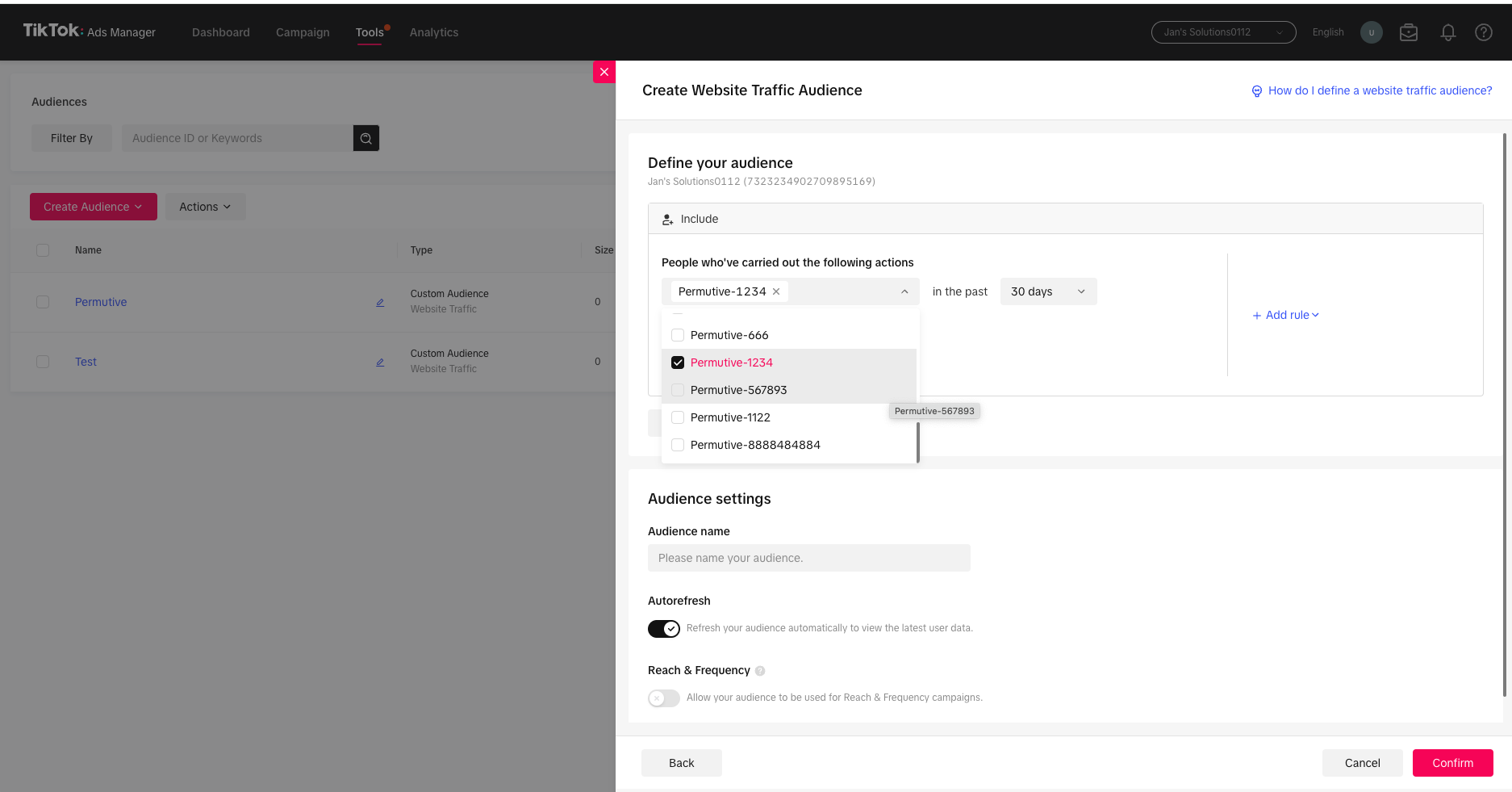1512x792 pixels.
Task: Open the Actions dropdown
Action: 206,207
